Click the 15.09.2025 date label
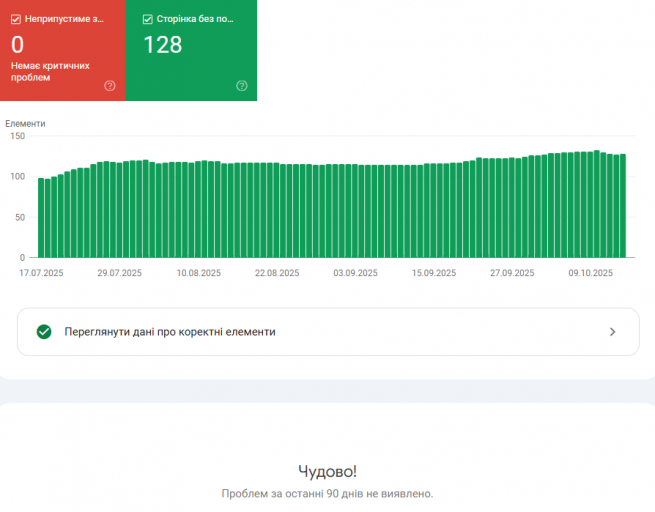The width and height of the screenshot is (655, 512). tap(434, 273)
